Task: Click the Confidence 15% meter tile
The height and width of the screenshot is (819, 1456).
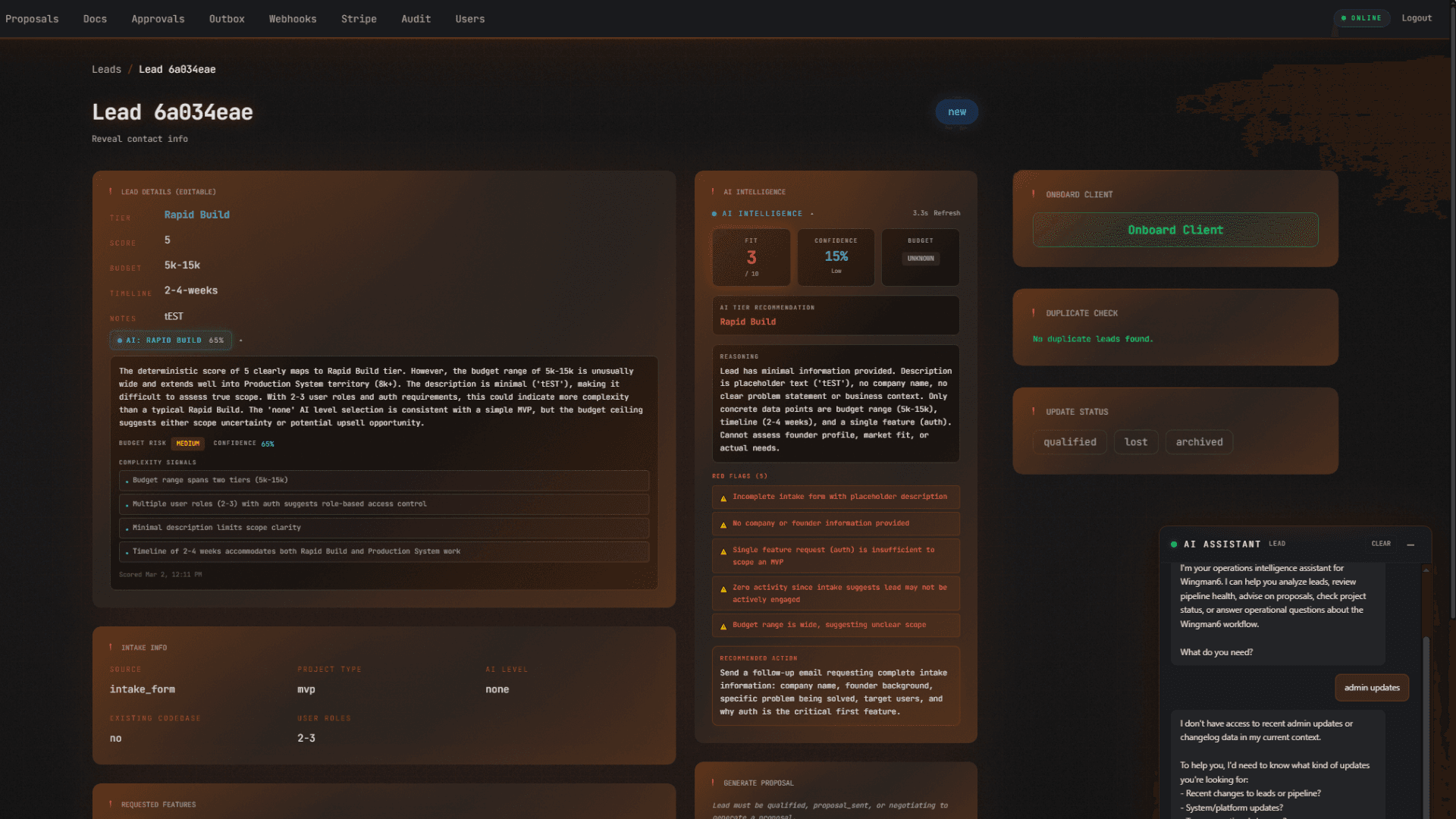Action: pos(835,257)
